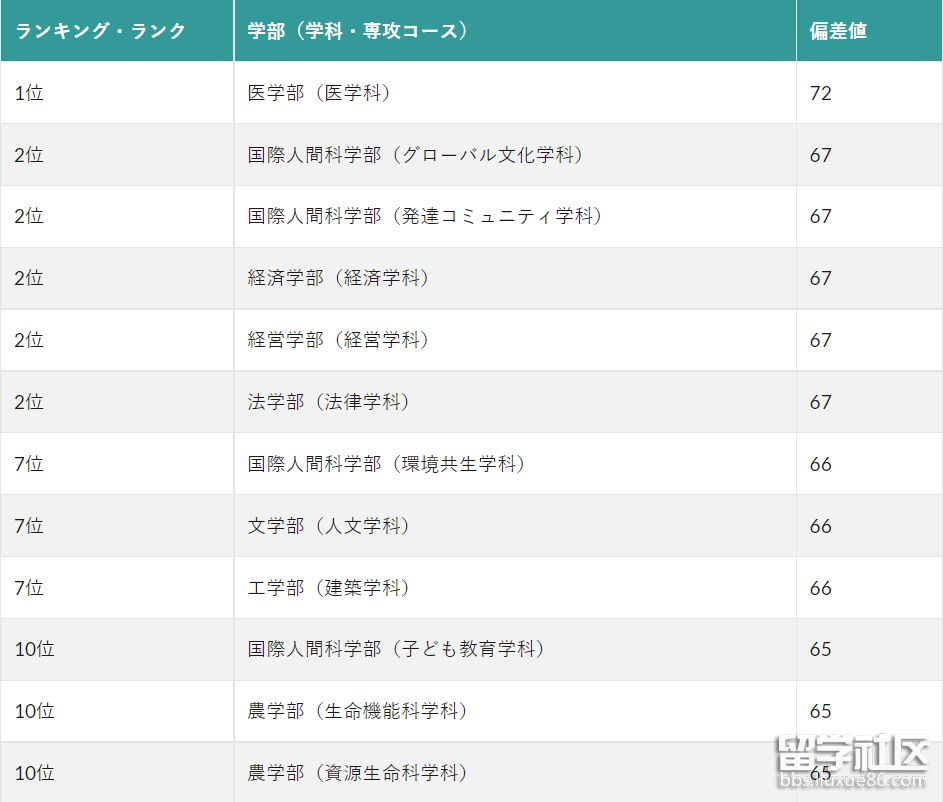Screen dimensions: 943x802
Task: Select the 工学部（建築学科） entry
Action: [329, 588]
